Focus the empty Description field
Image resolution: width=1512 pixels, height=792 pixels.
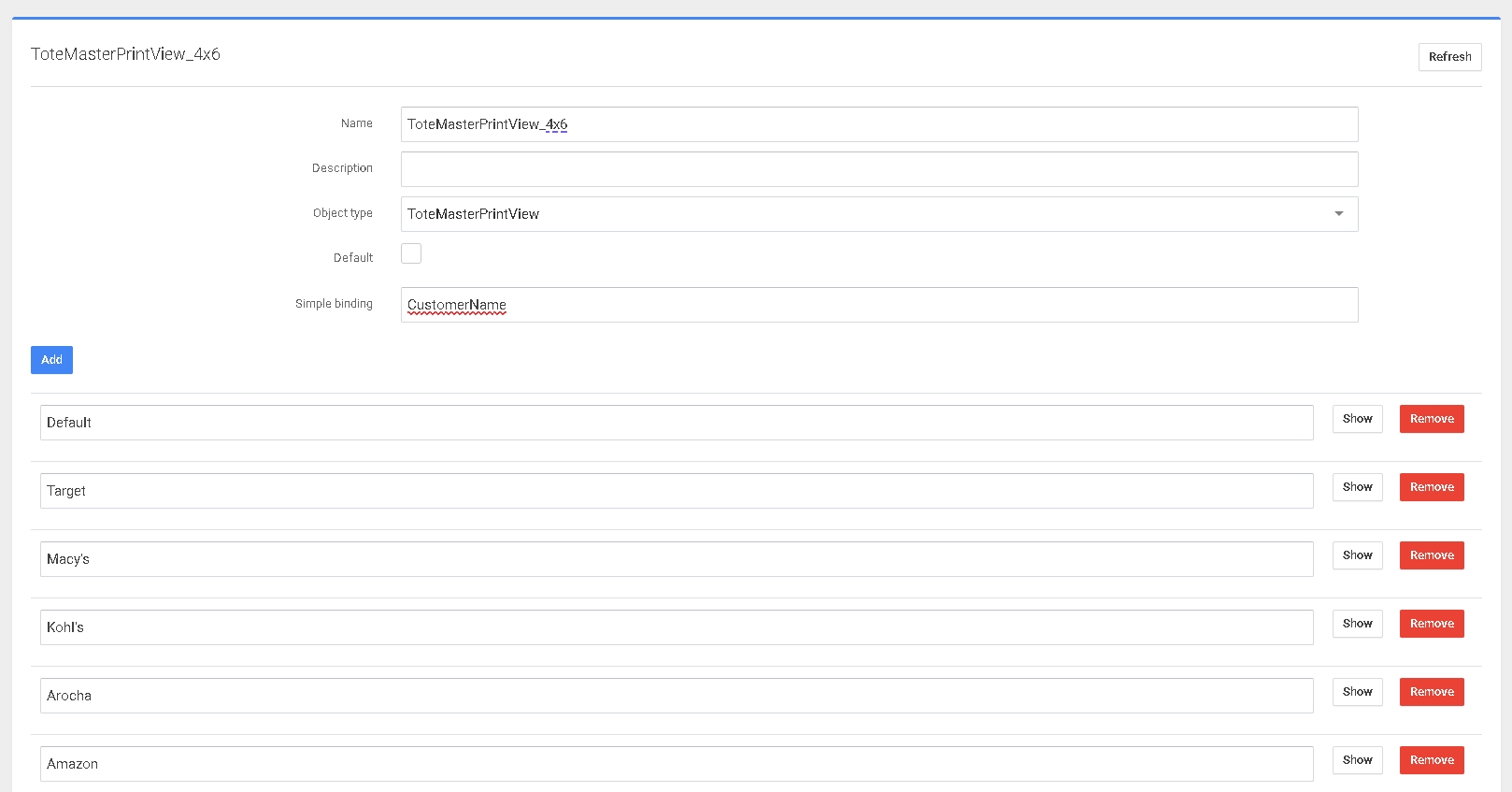coord(878,169)
